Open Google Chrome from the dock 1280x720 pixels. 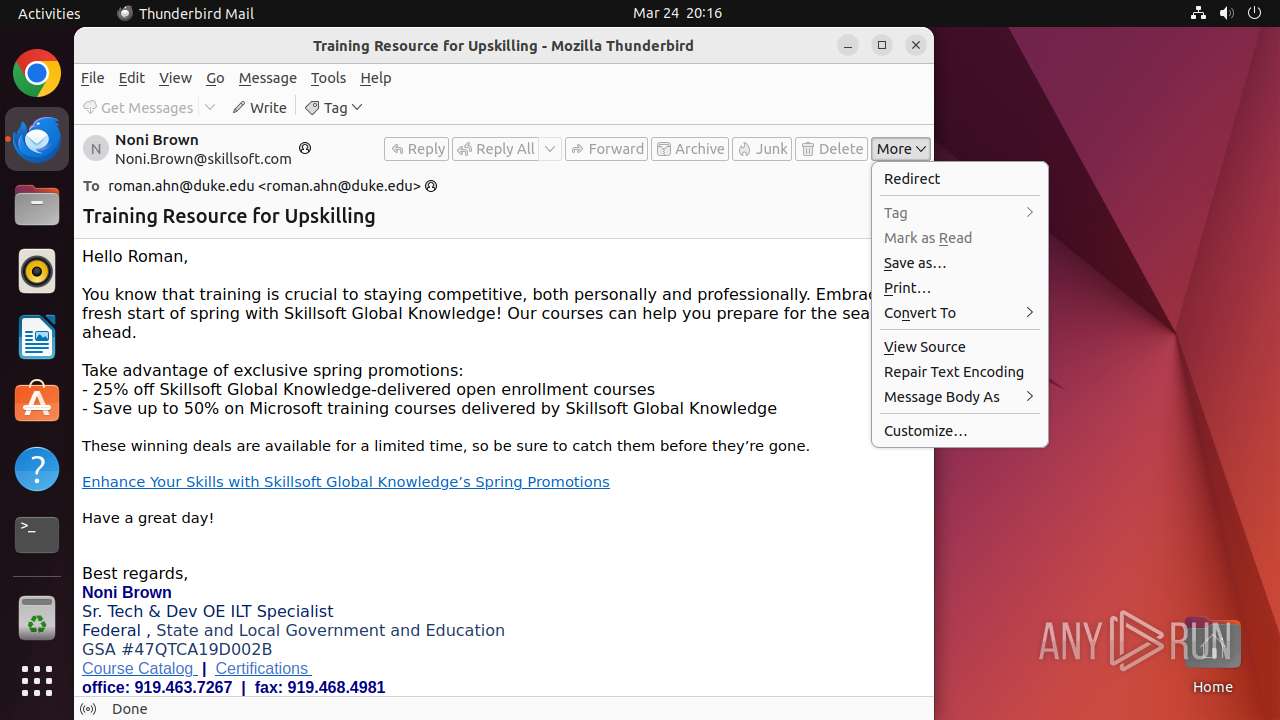click(x=37, y=74)
